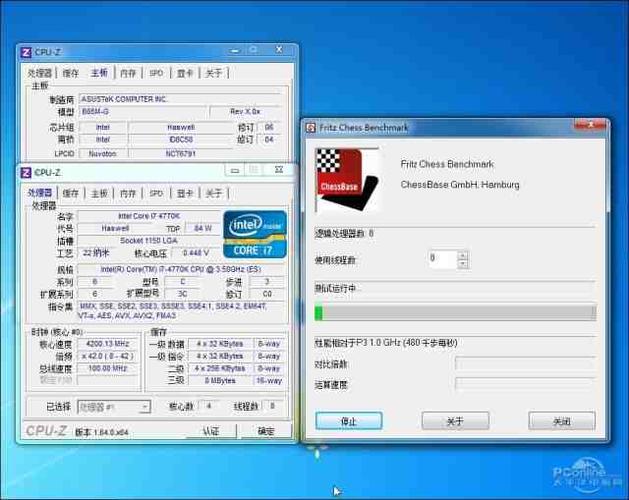
Task: Click the 0.448 V core voltage value
Action: [196, 253]
